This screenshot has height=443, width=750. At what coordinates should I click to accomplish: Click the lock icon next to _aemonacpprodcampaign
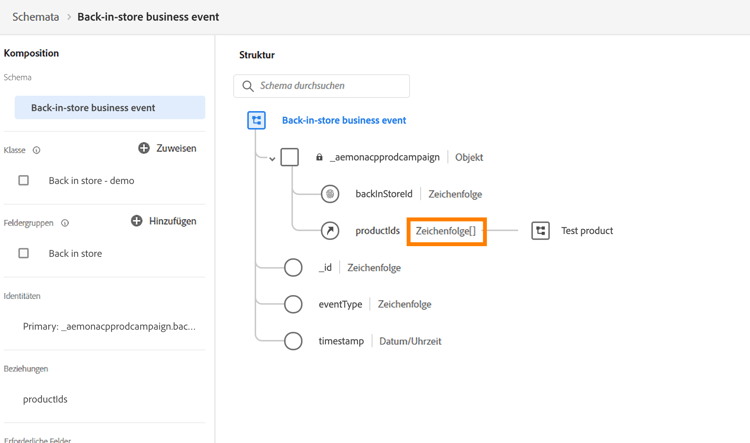319,157
